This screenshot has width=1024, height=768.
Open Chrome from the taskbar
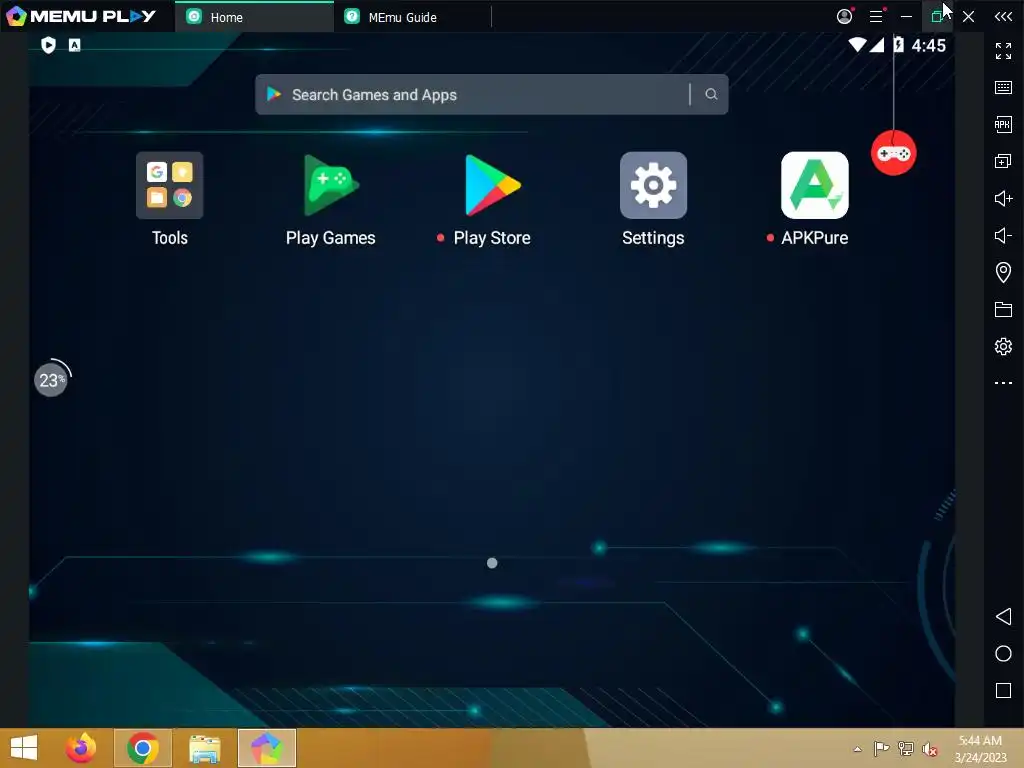(143, 748)
